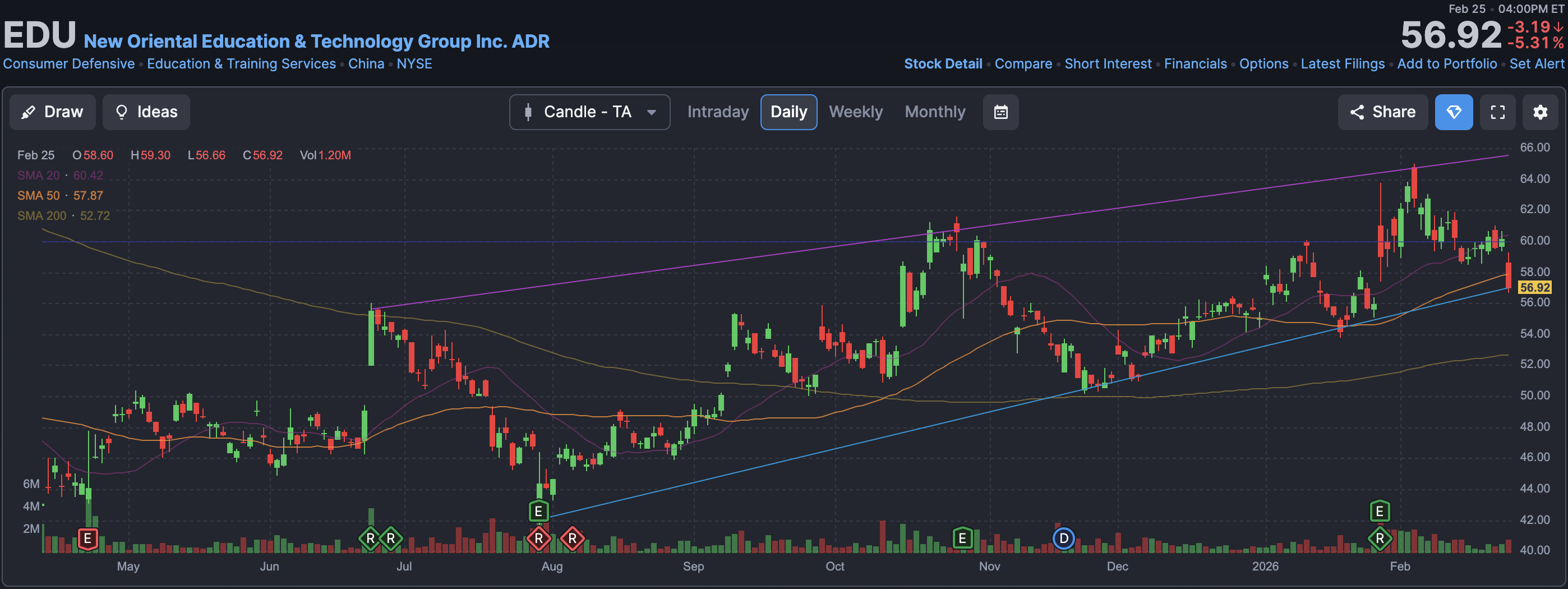Open the Short Interest link
The image size is (1568, 589).
[x=1108, y=64]
